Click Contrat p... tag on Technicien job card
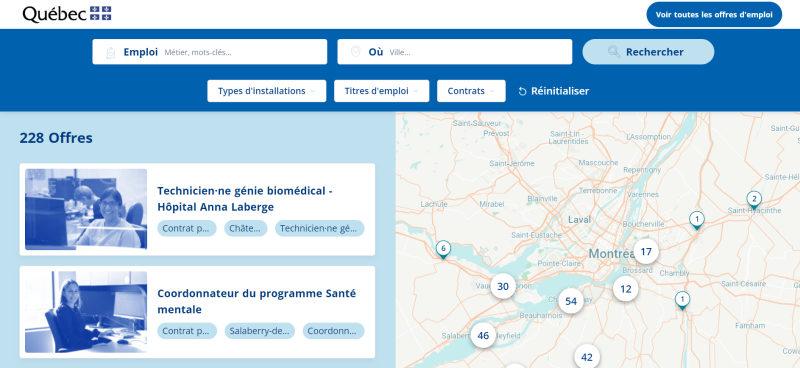The height and width of the screenshot is (368, 800). coord(187,228)
